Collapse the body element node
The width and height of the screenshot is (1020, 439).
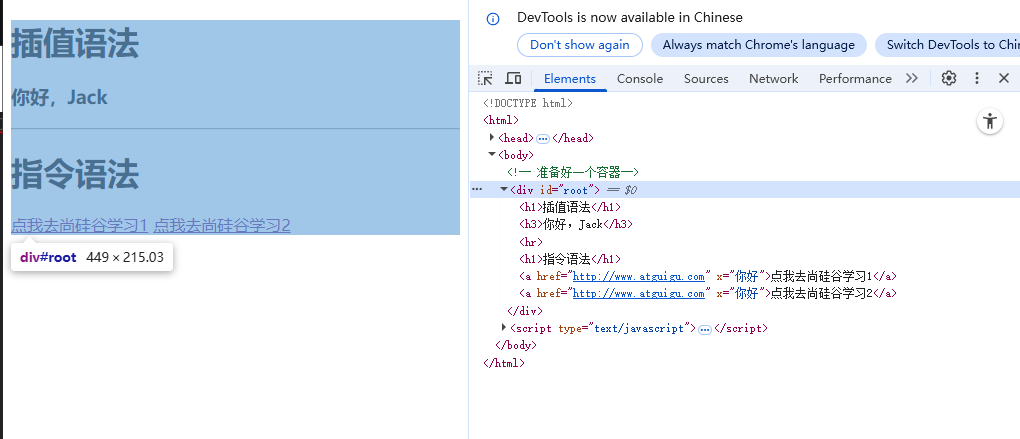[492, 155]
